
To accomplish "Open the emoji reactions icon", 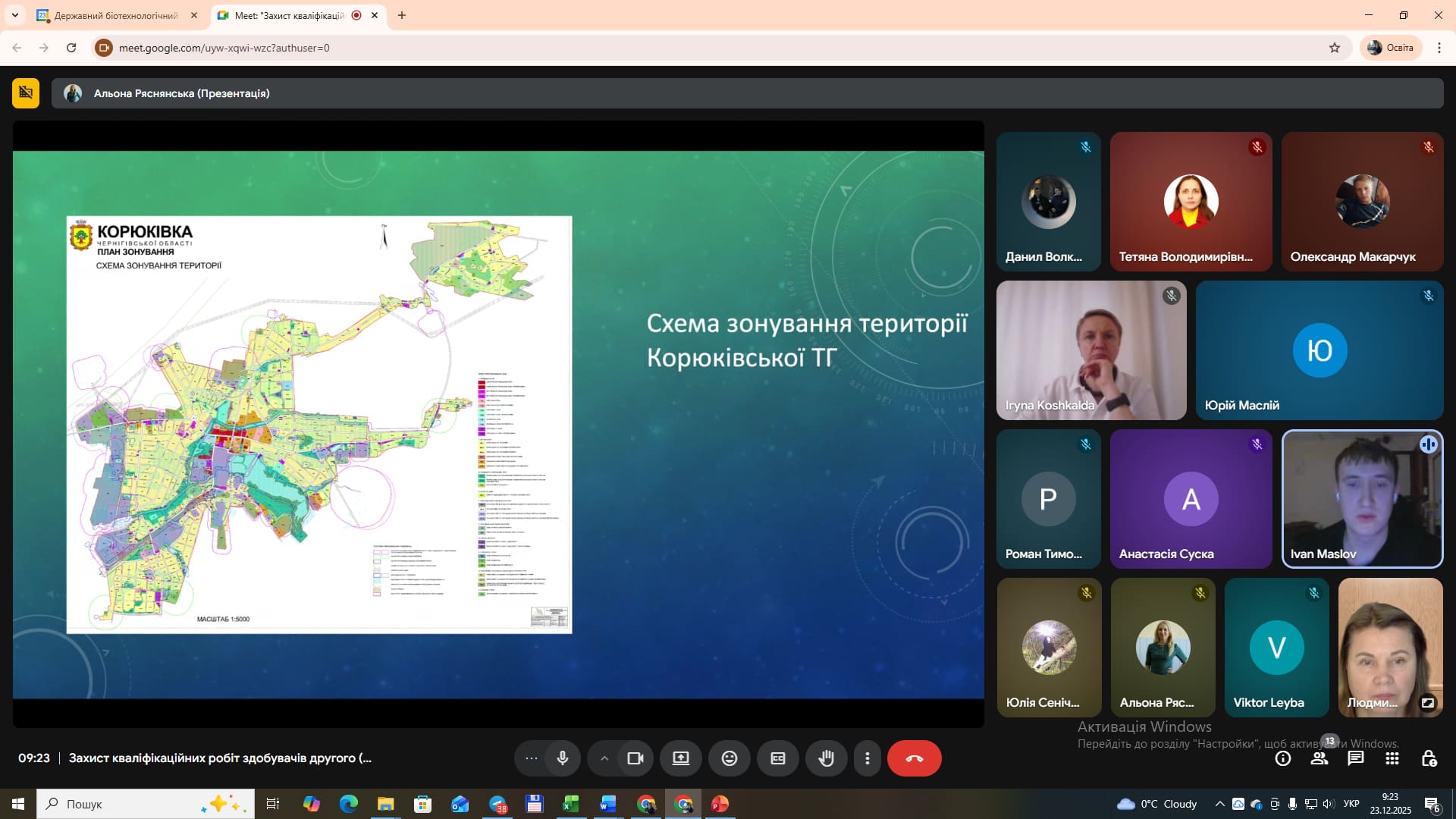I will [x=730, y=758].
